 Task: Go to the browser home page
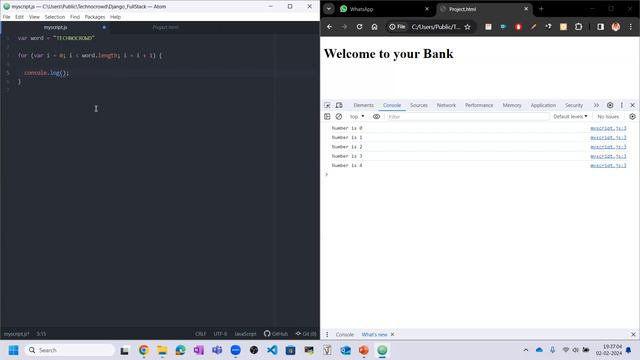(374, 27)
